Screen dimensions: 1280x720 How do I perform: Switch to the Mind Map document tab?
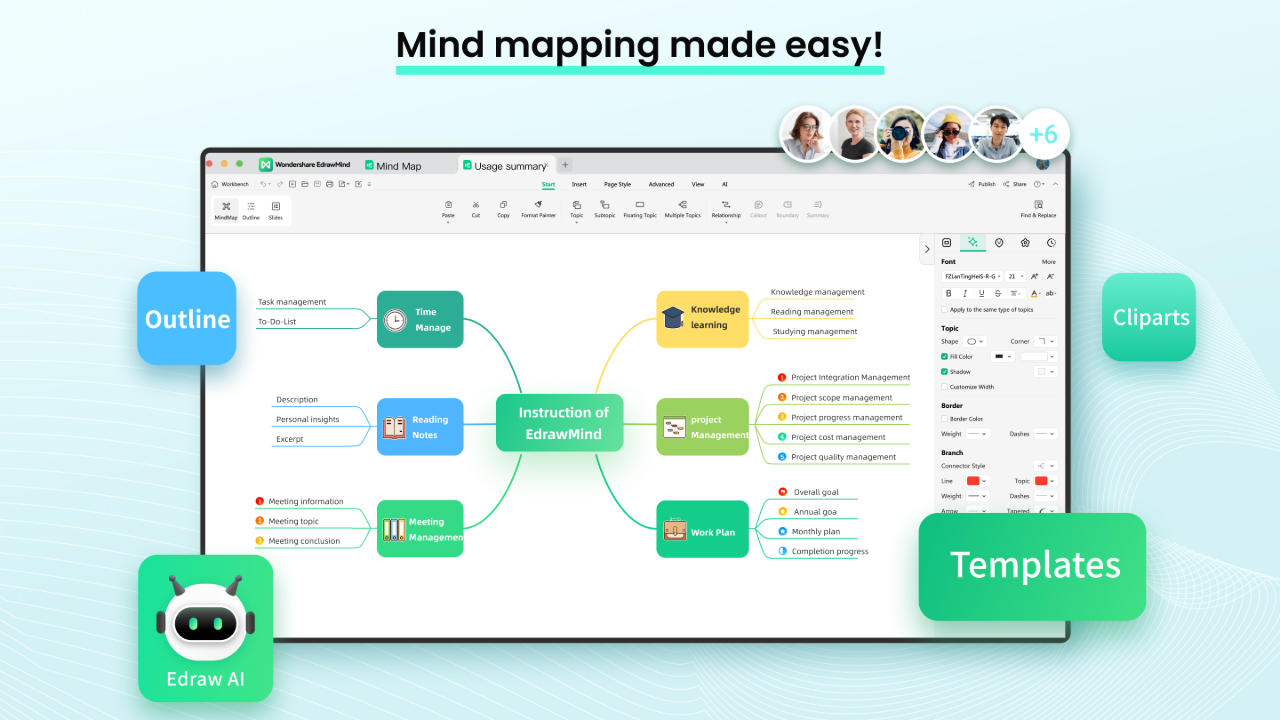(x=393, y=166)
